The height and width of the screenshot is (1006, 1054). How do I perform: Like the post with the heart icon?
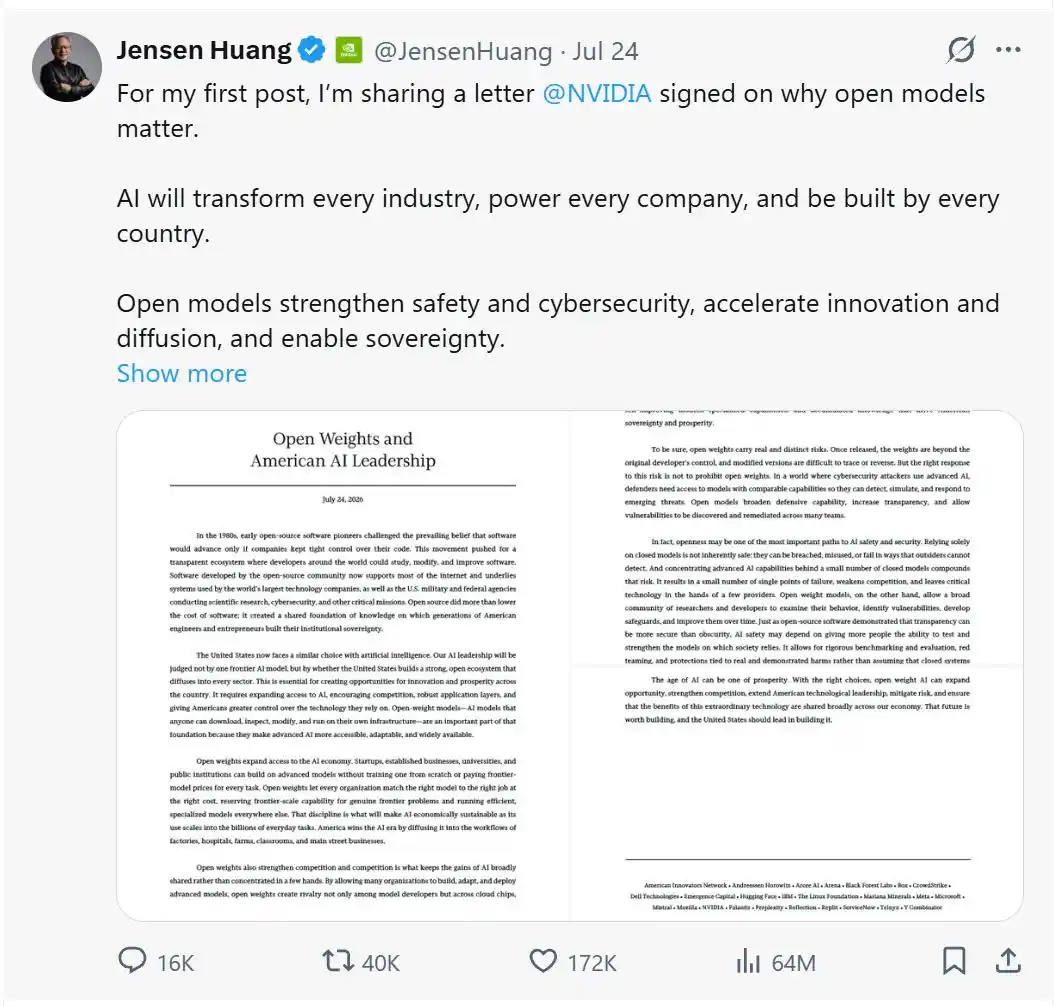click(x=543, y=960)
